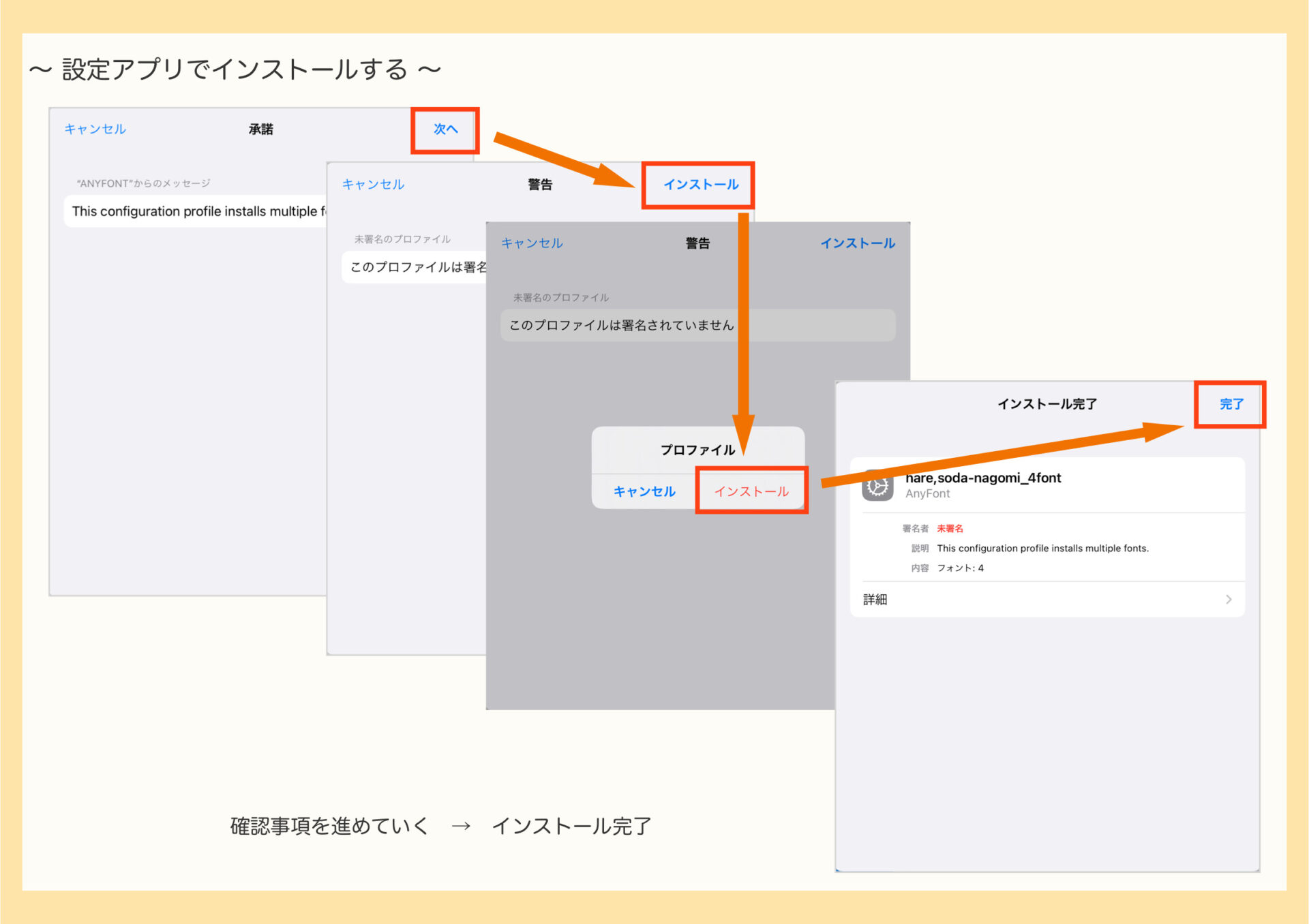Tap キャンセル in the 承諾 dialog
1309x924 pixels.
point(95,129)
